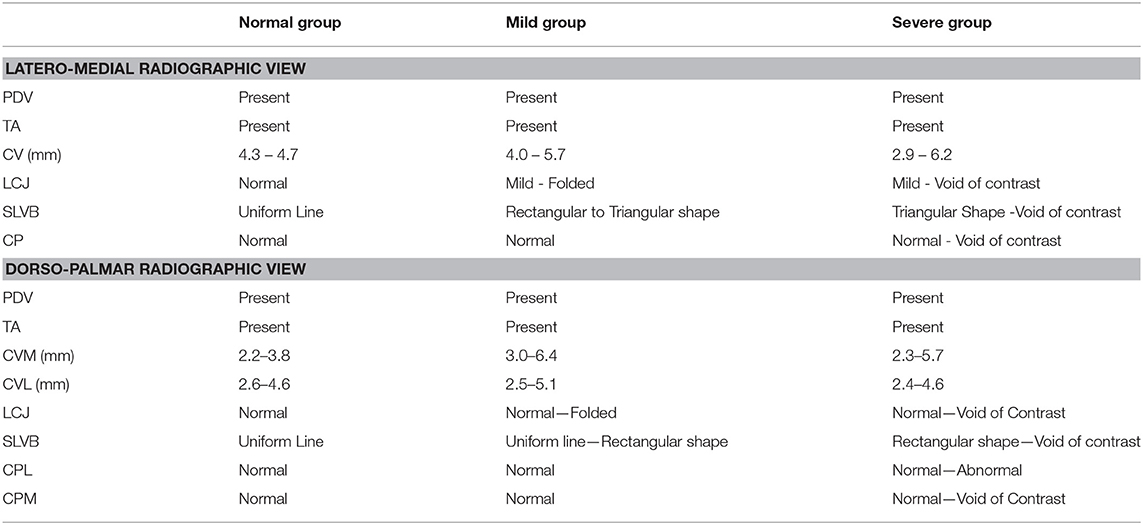Viewport: 1143px width, 525px height.
Task: Select the value 2.9 – 6.2
Action: pyautogui.click(x=918, y=155)
